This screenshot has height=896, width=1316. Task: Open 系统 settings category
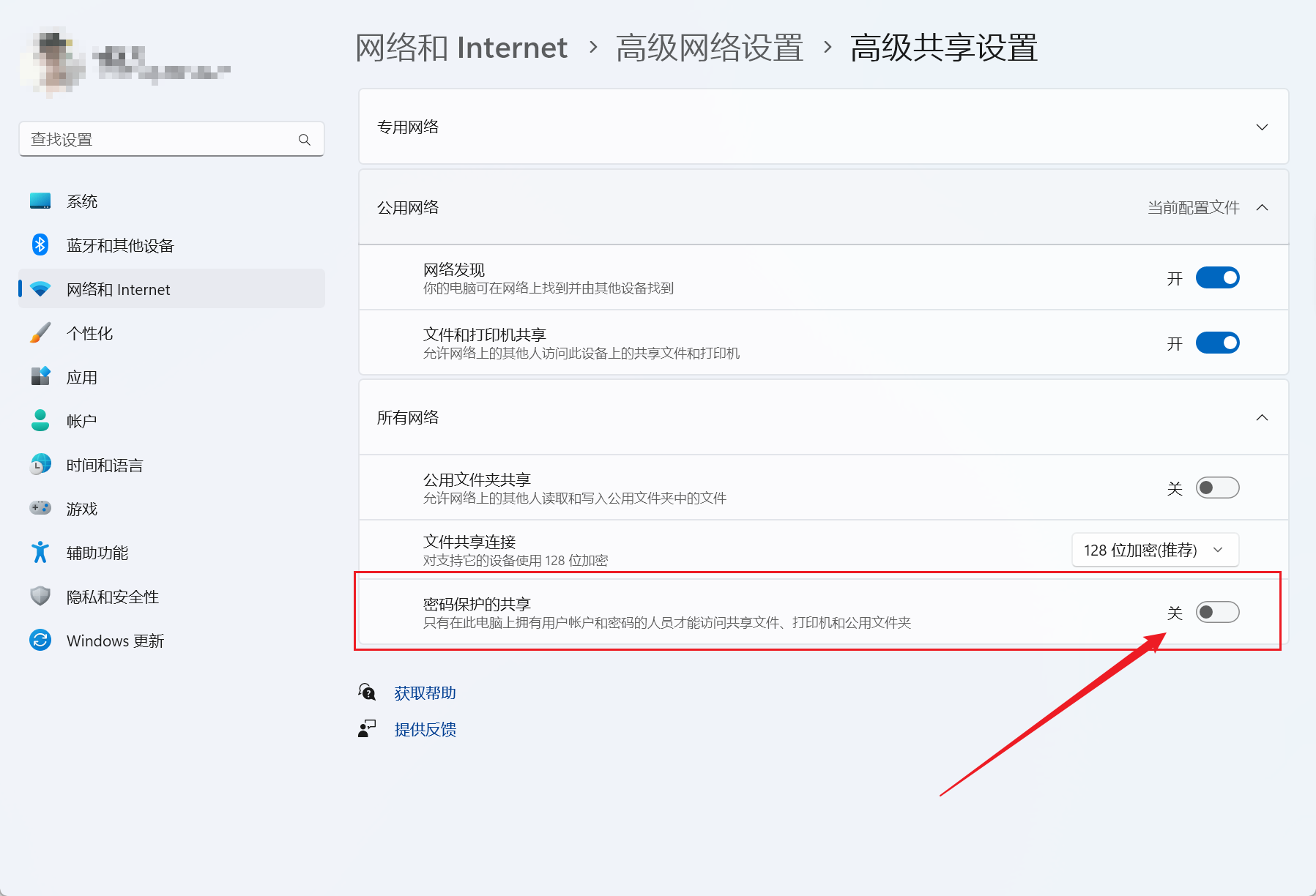click(x=82, y=201)
